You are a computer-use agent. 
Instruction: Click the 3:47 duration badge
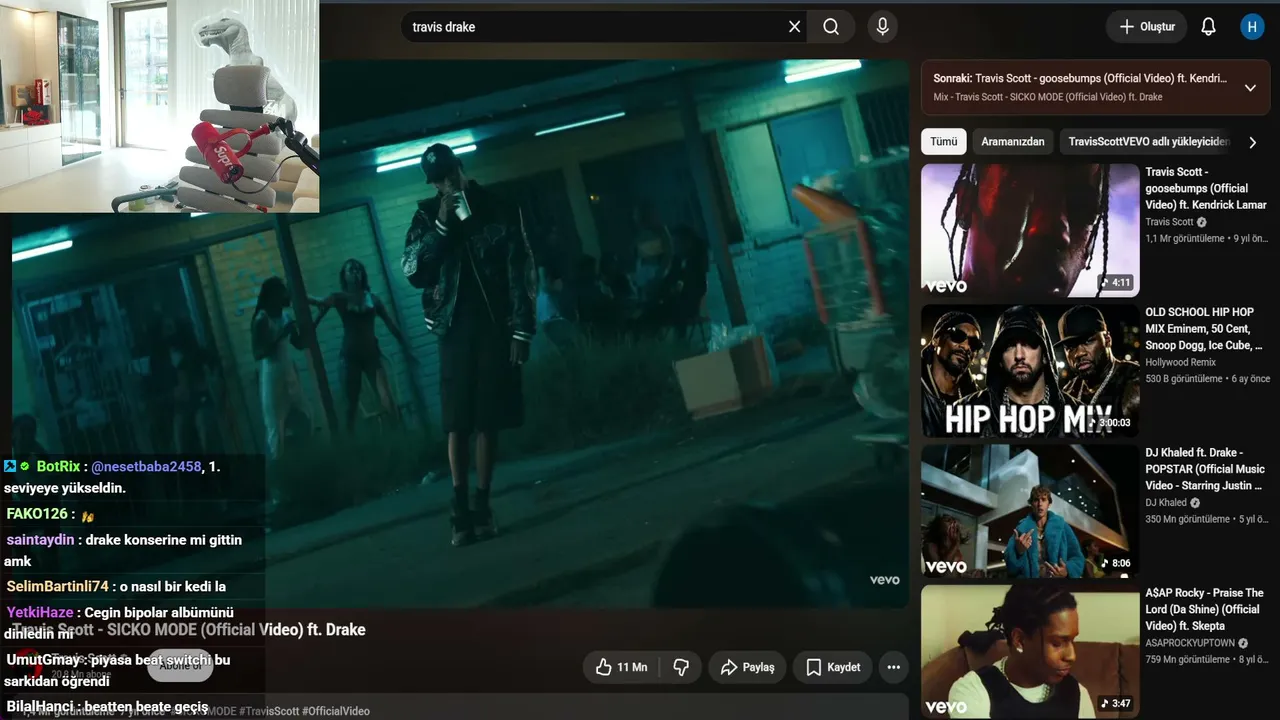(1116, 703)
